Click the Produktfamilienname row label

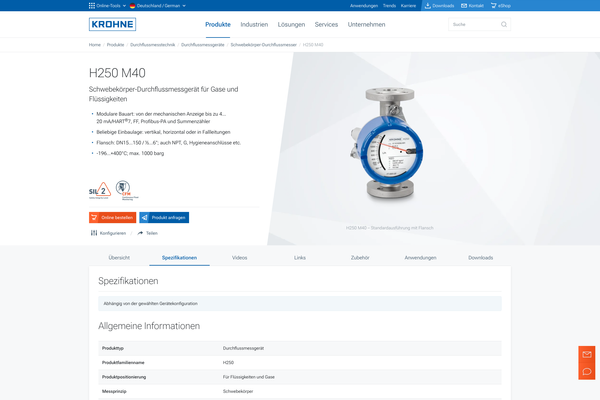[x=123, y=362]
